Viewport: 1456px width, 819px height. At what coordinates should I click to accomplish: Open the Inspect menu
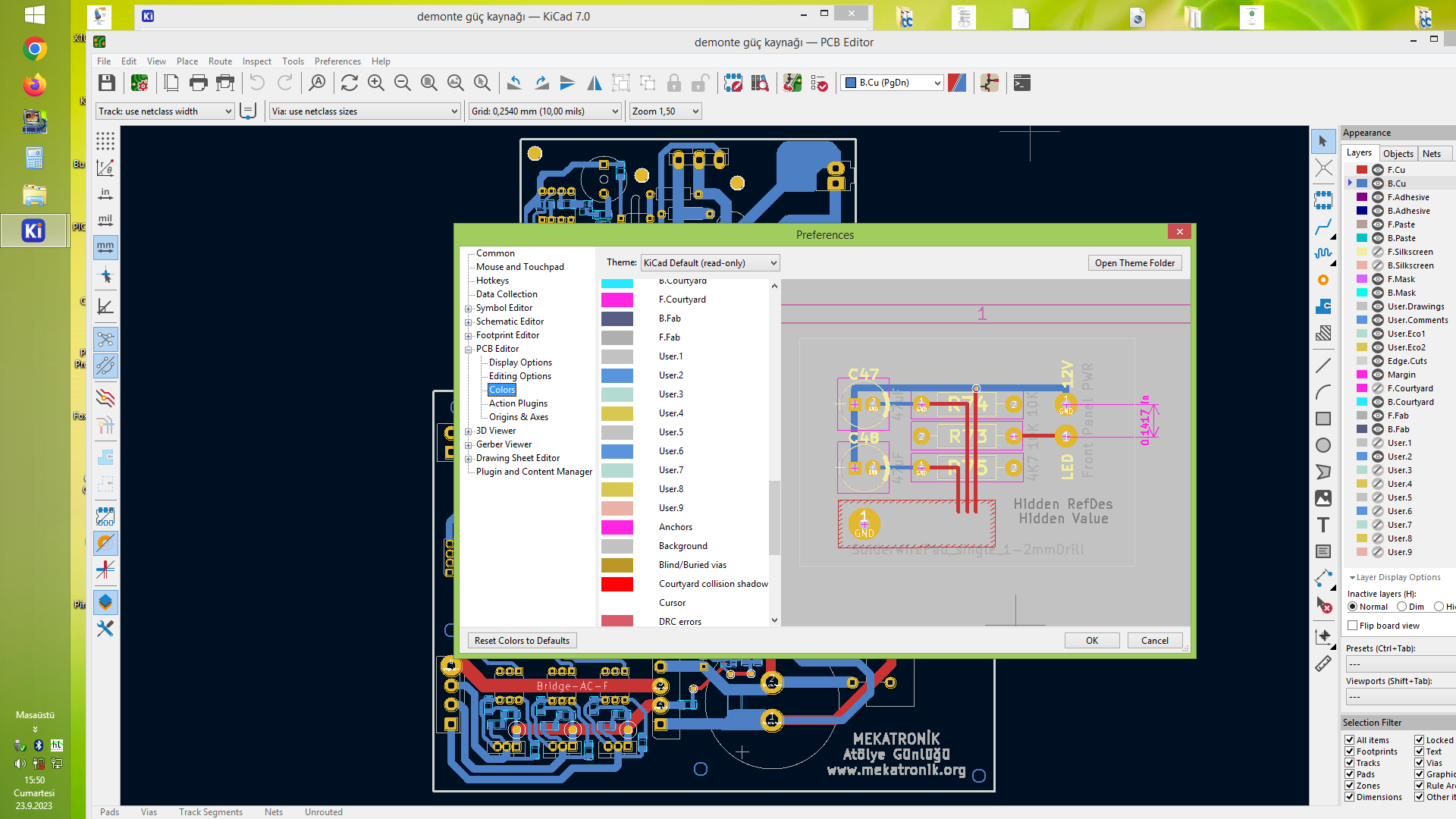click(256, 61)
